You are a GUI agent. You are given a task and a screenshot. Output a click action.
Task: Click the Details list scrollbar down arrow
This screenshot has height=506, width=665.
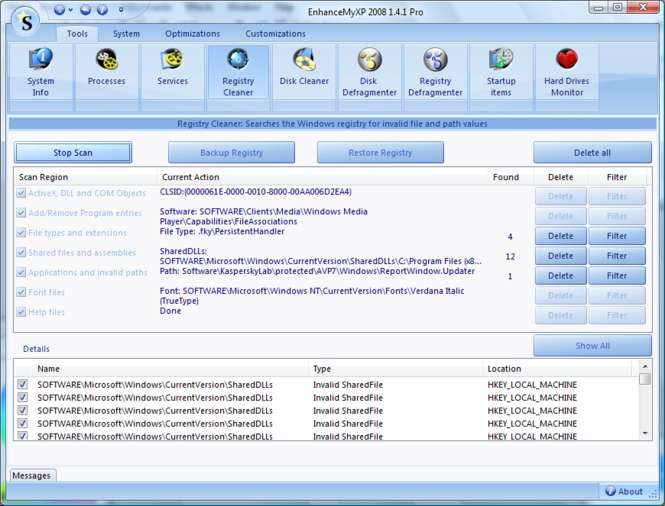[645, 433]
